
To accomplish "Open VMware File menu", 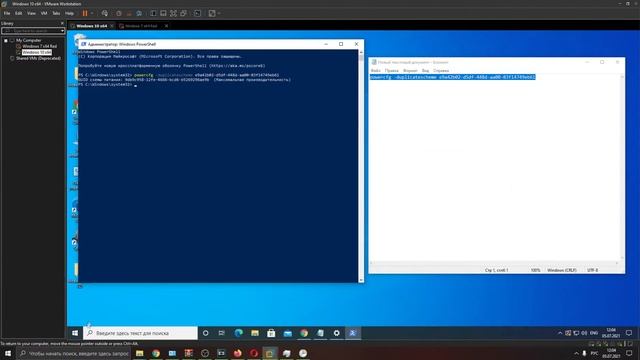I will [7, 13].
